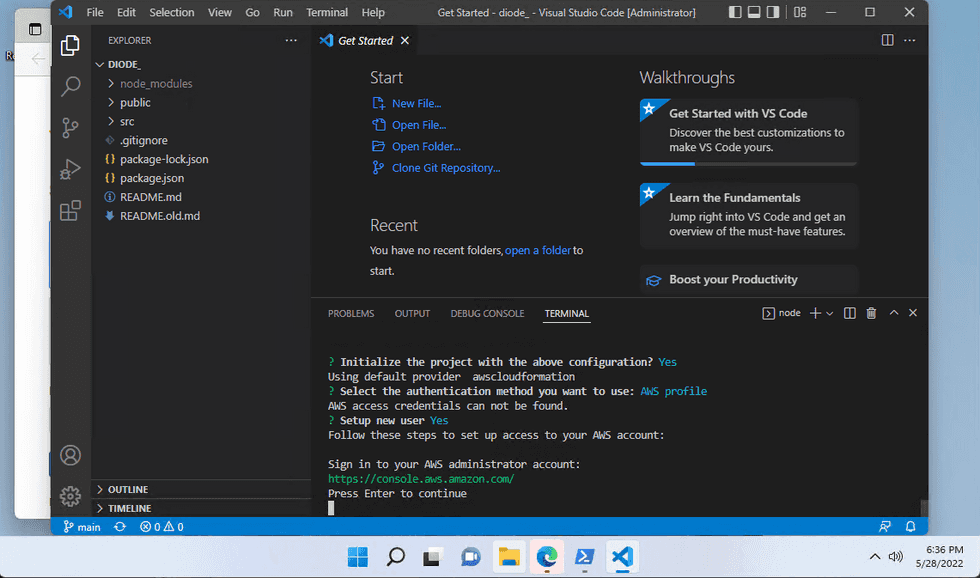980x578 pixels.
Task: Kill the terminal with trash icon
Action: (871, 313)
